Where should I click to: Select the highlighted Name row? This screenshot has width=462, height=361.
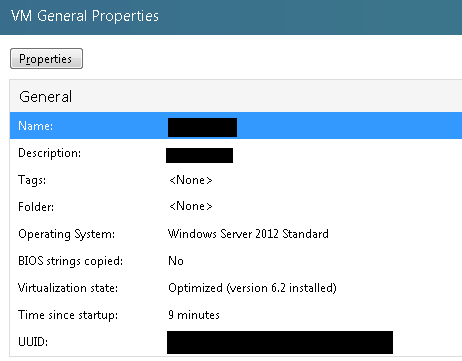[x=236, y=126]
